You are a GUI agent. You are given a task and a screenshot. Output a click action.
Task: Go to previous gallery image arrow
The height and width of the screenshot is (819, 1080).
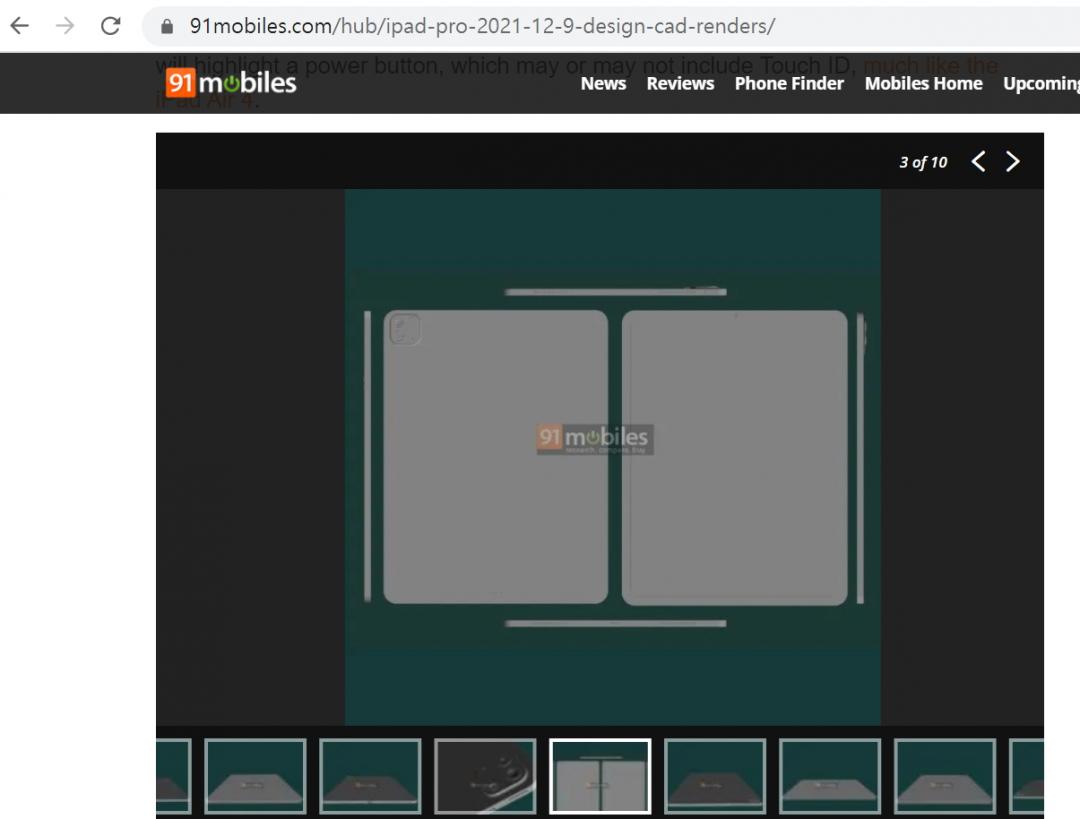(x=979, y=162)
